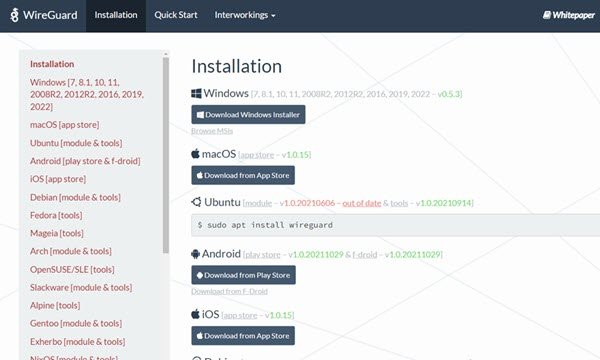The image size is (600, 360).
Task: Open the Browse MSIs link
Action: (212, 131)
